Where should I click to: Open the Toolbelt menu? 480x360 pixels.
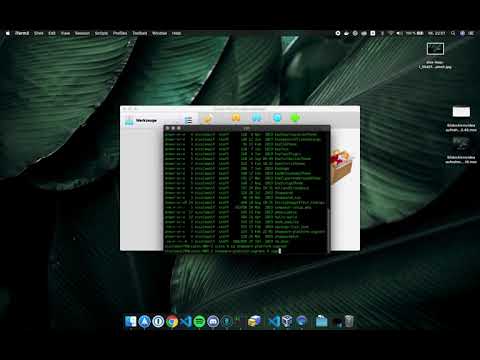tap(140, 33)
